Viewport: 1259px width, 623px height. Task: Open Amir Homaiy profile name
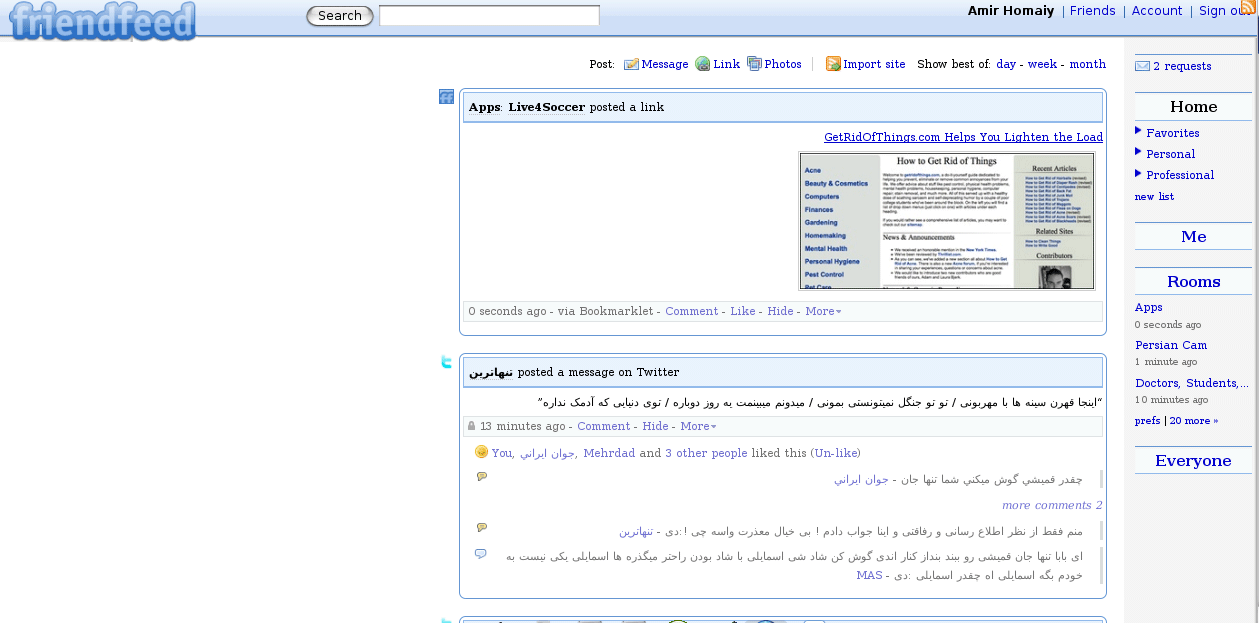1011,11
